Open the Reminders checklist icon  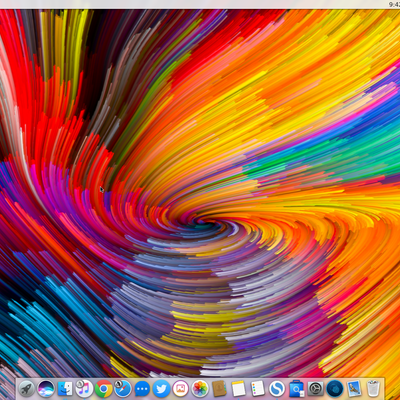258,389
